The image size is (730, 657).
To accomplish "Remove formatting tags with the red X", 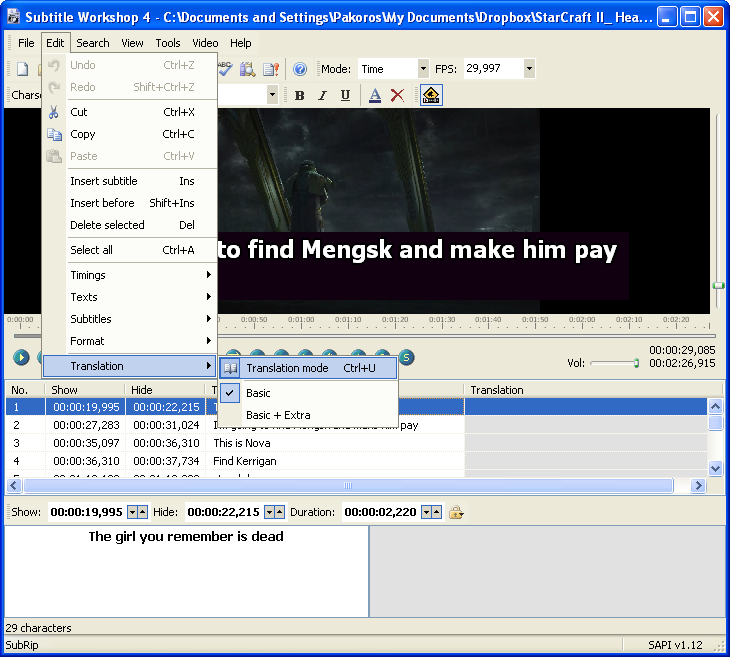I will (397, 95).
